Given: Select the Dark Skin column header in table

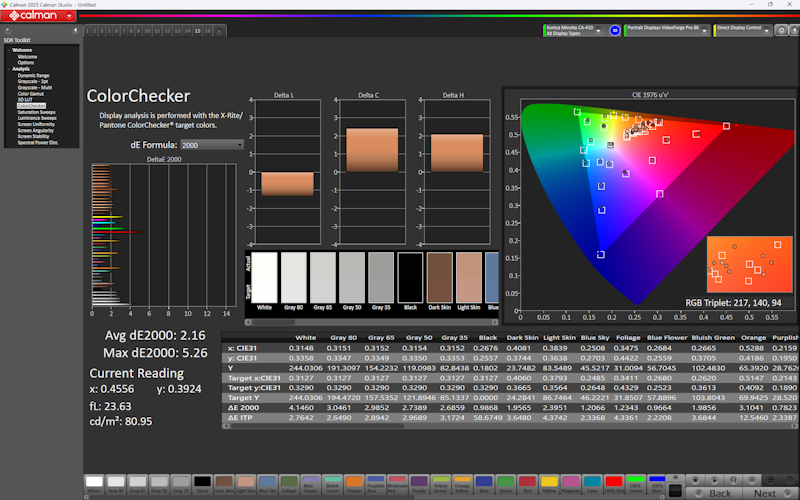Looking at the screenshot, I should coord(522,338).
